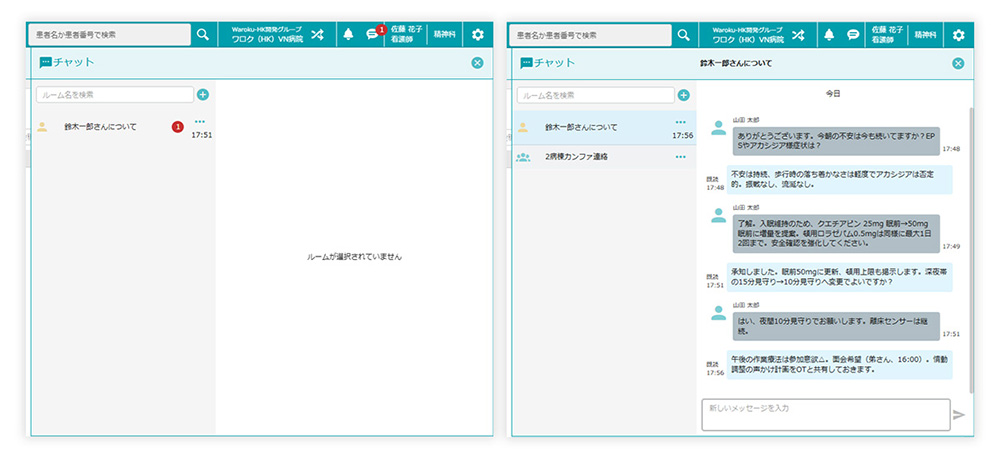
Task: Focus the new message input field
Action: [x=825, y=414]
